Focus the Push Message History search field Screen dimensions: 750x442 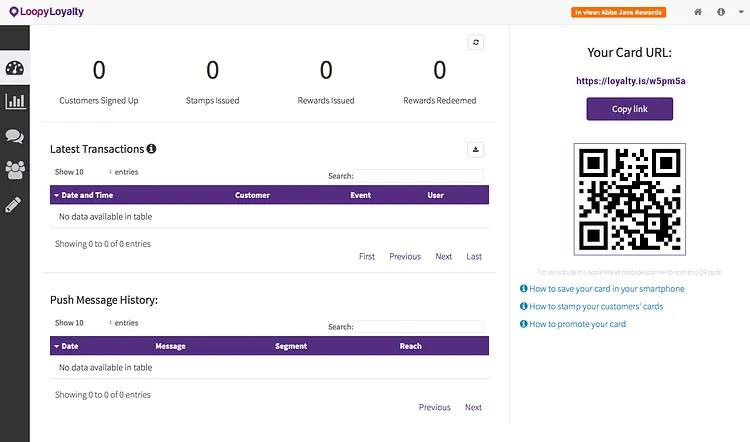(x=419, y=326)
